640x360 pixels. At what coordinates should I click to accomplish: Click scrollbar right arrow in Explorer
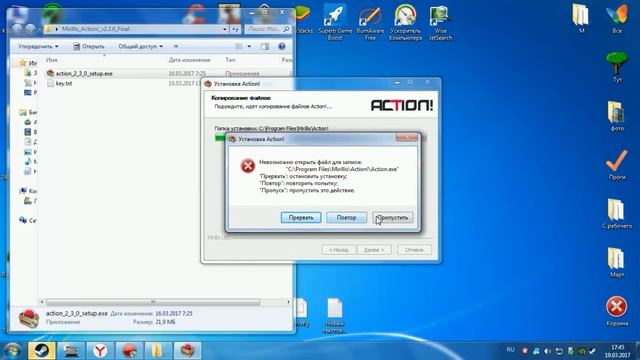(x=288, y=302)
